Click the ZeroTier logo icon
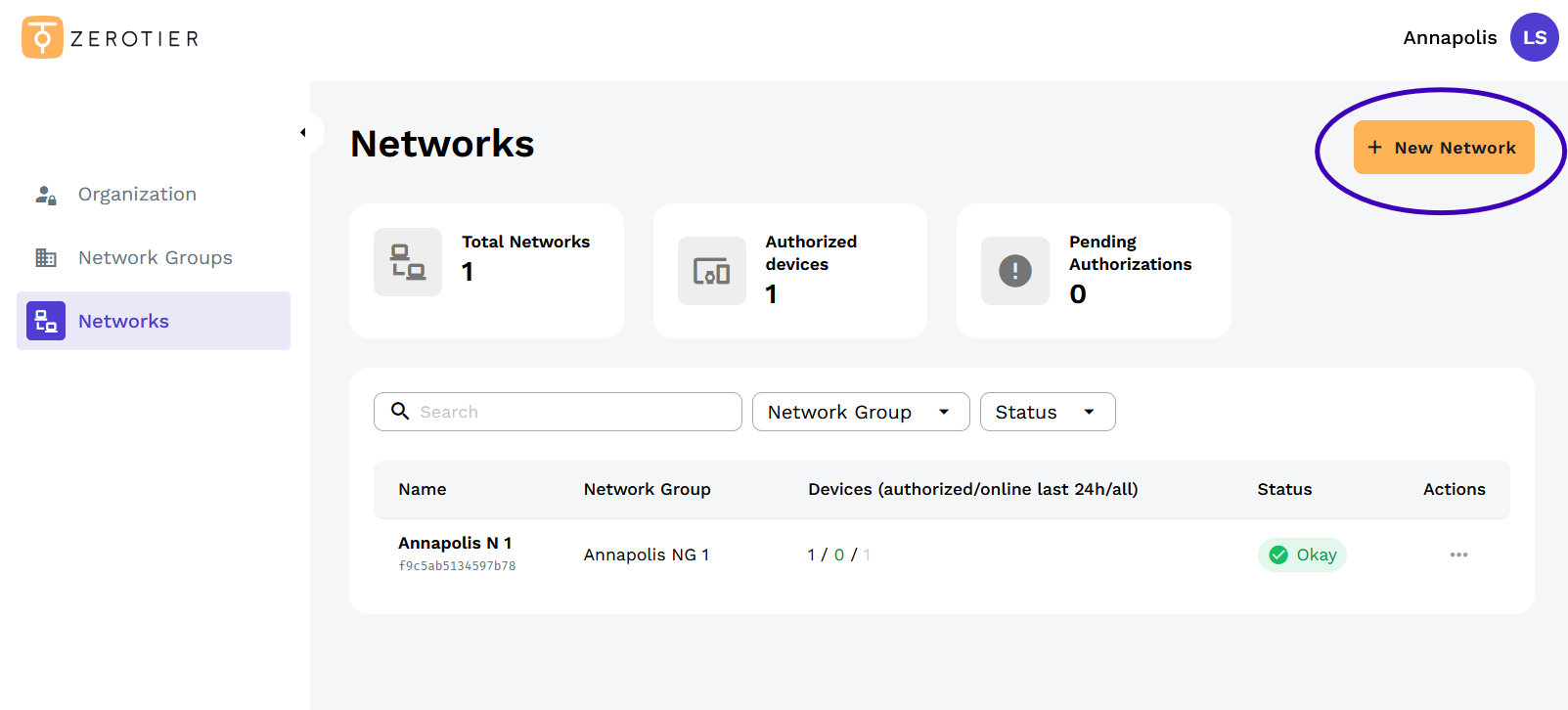This screenshot has width=1568, height=710. [x=42, y=37]
